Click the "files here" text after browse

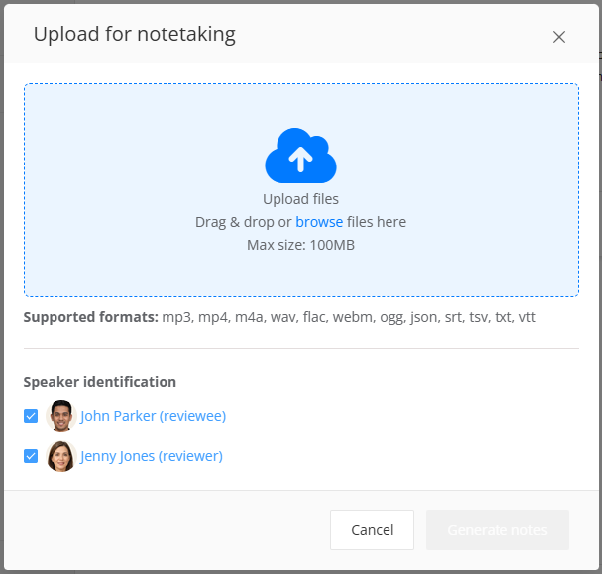click(x=376, y=222)
